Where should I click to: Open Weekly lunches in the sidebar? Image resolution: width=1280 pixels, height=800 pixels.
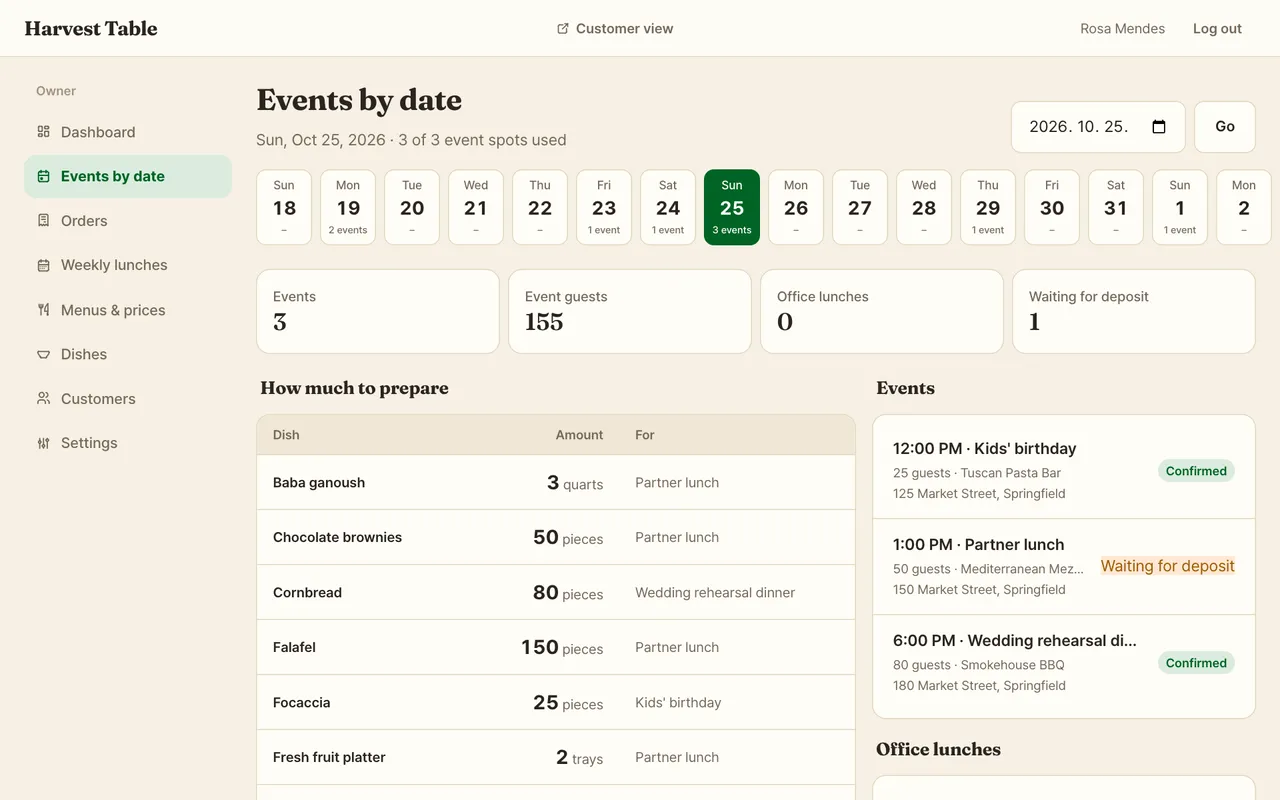128,265
